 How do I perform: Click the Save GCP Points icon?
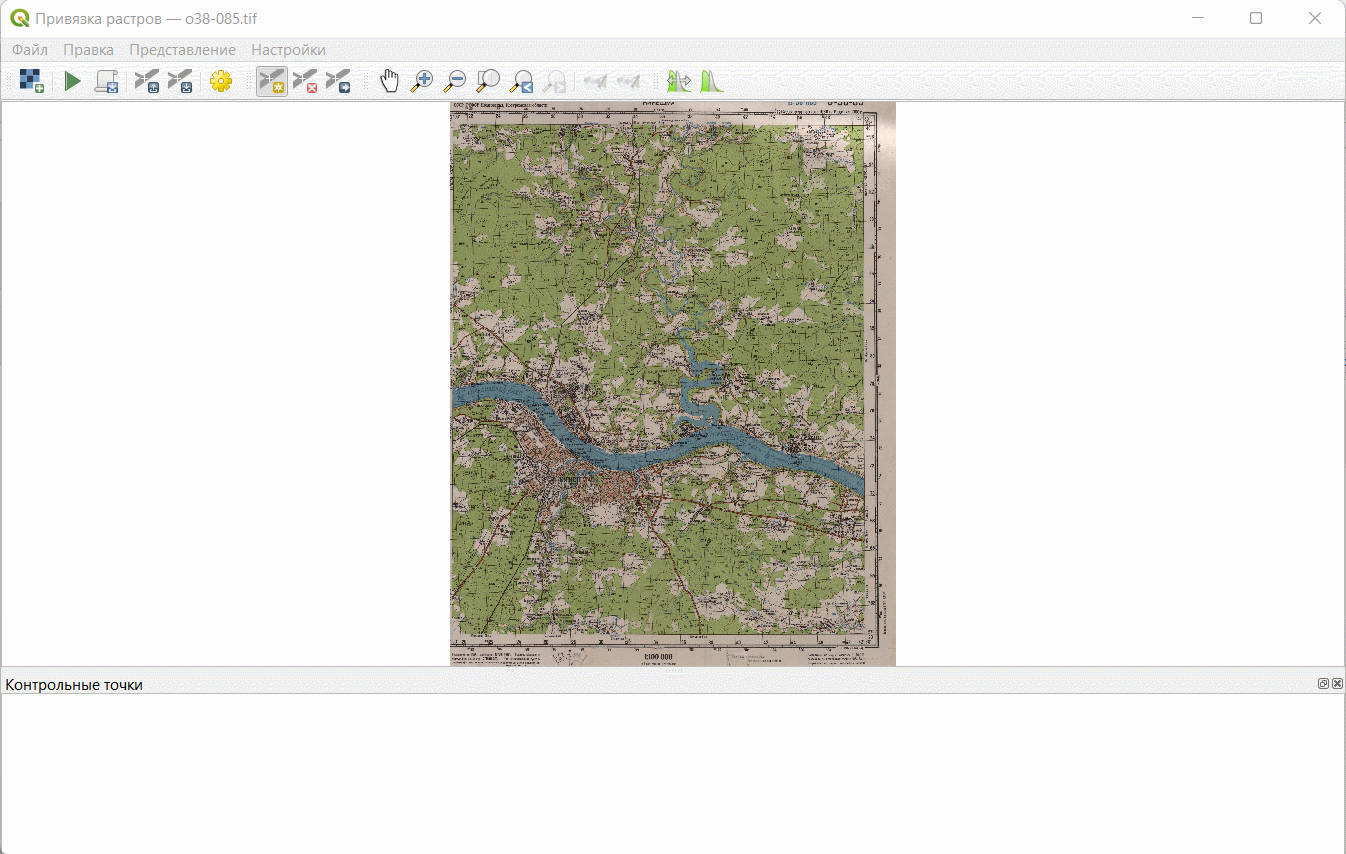pyautogui.click(x=180, y=81)
